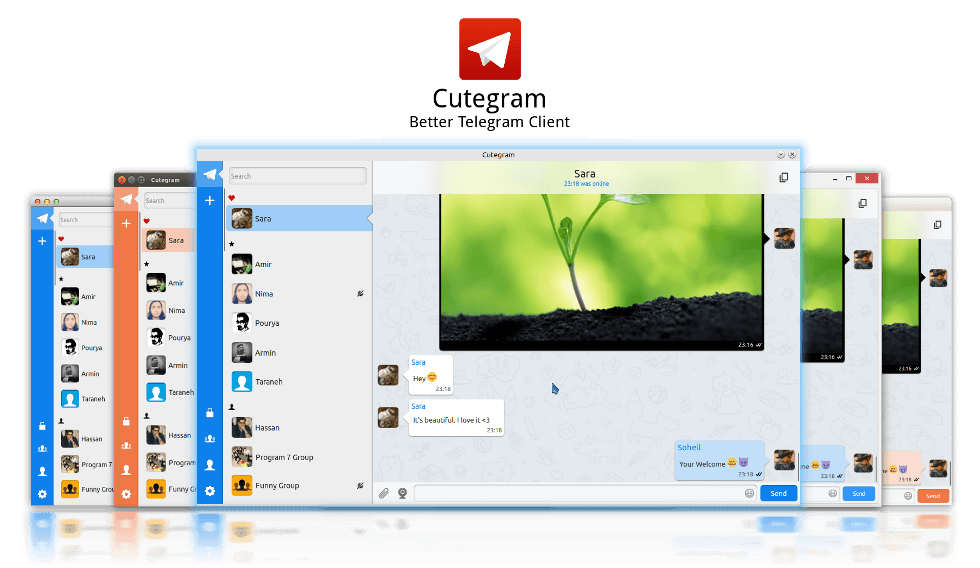Click the '23:18 was online' status text
The image size is (980, 568).
tap(586, 184)
